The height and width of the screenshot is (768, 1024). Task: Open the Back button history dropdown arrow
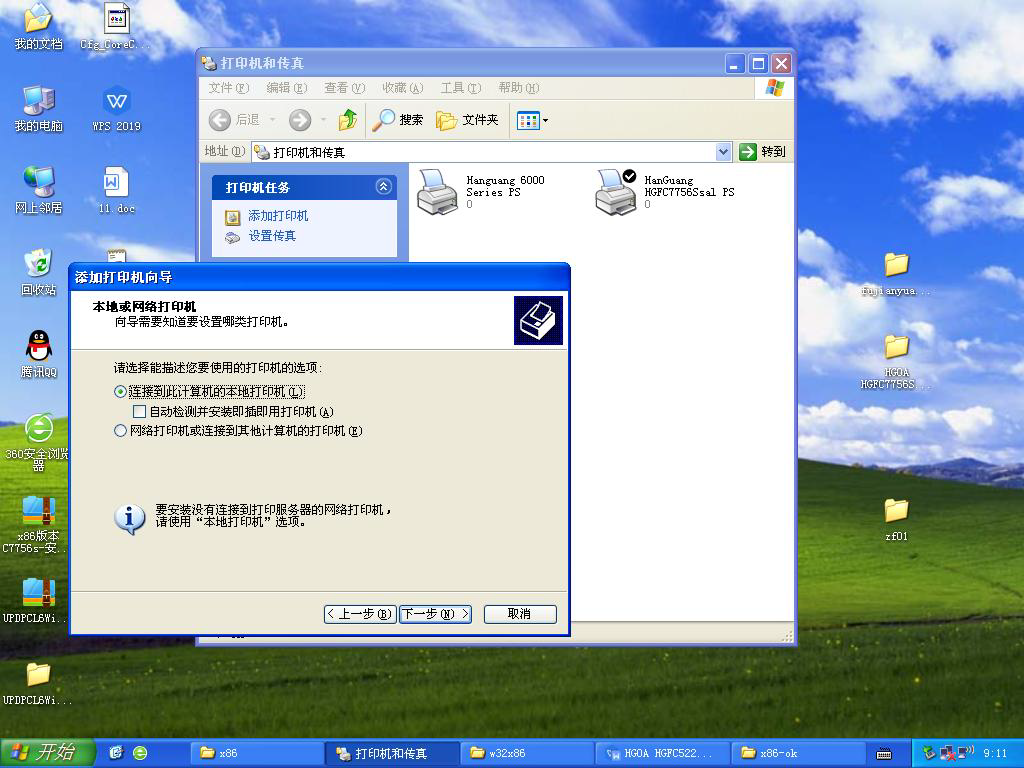(272, 120)
